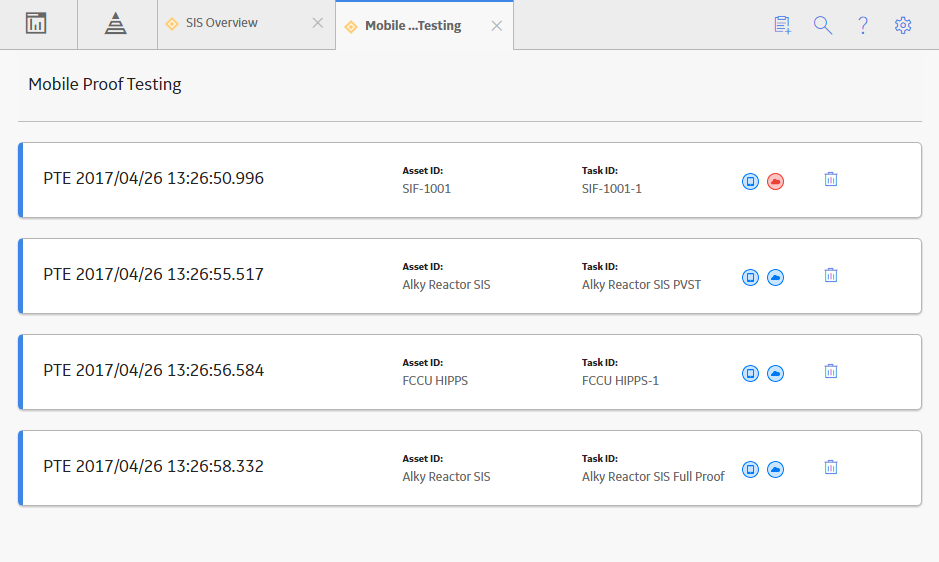Click Alky Reactor SIS asset in Full Proof row
The height and width of the screenshot is (562, 939).
[x=446, y=476]
